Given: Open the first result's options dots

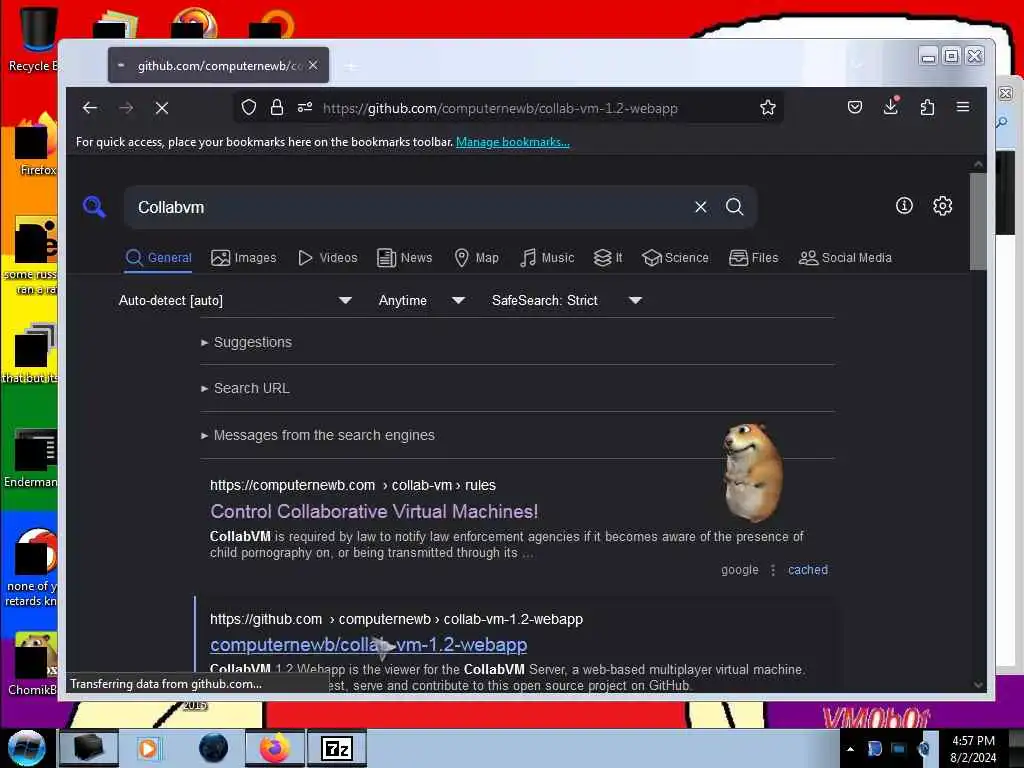Looking at the screenshot, I should [773, 570].
